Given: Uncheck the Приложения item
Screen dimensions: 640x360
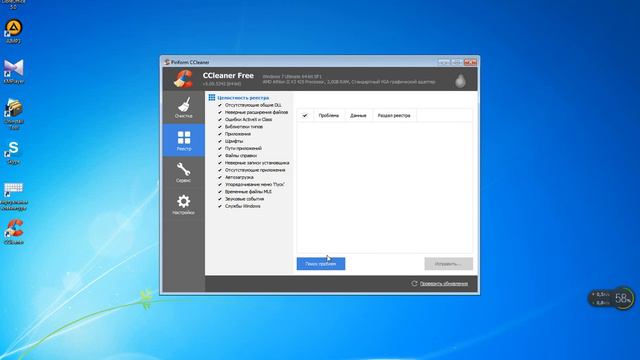Looking at the screenshot, I should pyautogui.click(x=220, y=134).
